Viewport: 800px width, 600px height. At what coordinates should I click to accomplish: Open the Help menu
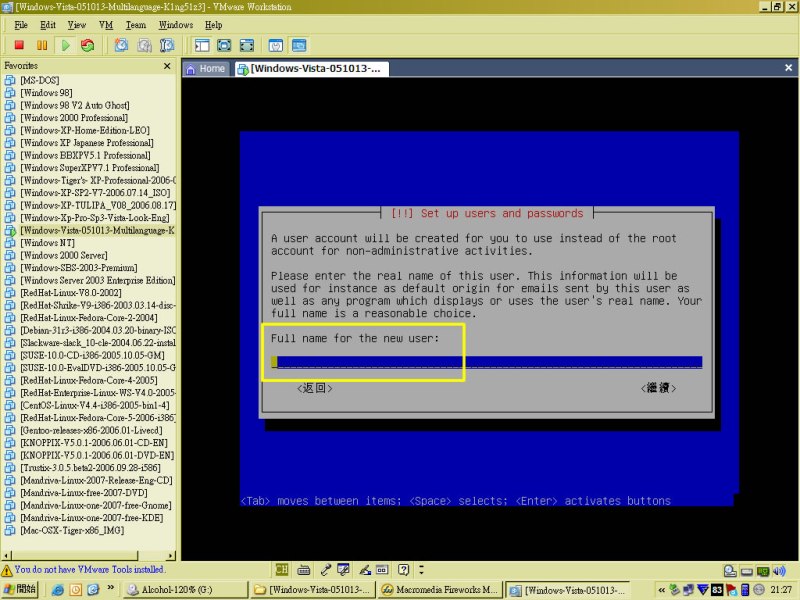click(214, 25)
